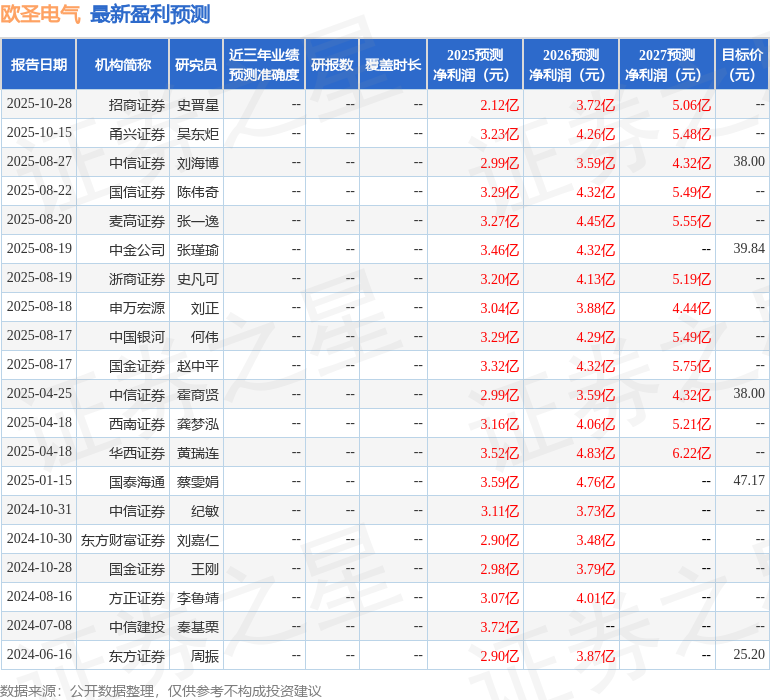The width and height of the screenshot is (770, 700).
Task: Click 近三年业绩预测准确度 column header
Action: click(x=264, y=65)
